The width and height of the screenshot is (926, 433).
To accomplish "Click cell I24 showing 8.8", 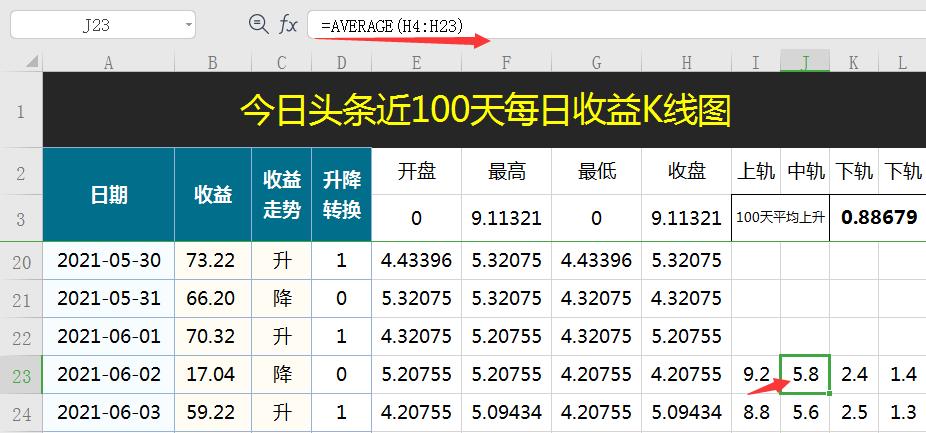I will pos(756,413).
